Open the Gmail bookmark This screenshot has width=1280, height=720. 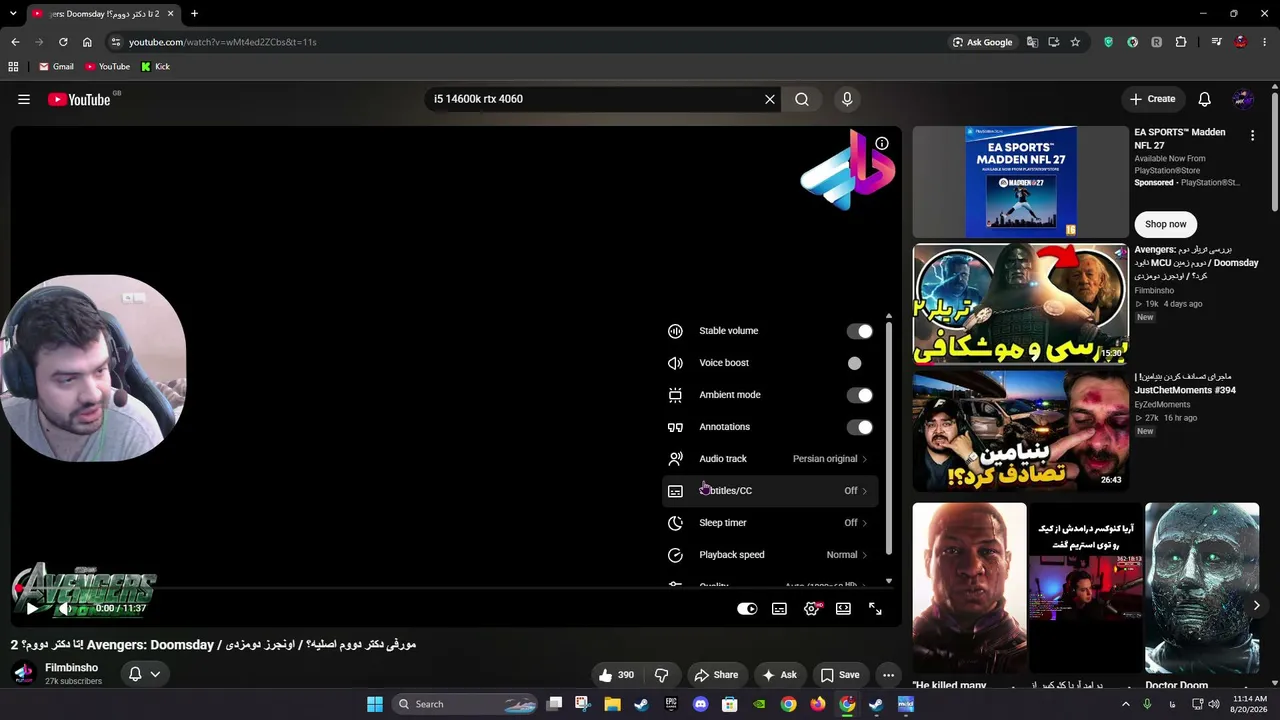56,66
